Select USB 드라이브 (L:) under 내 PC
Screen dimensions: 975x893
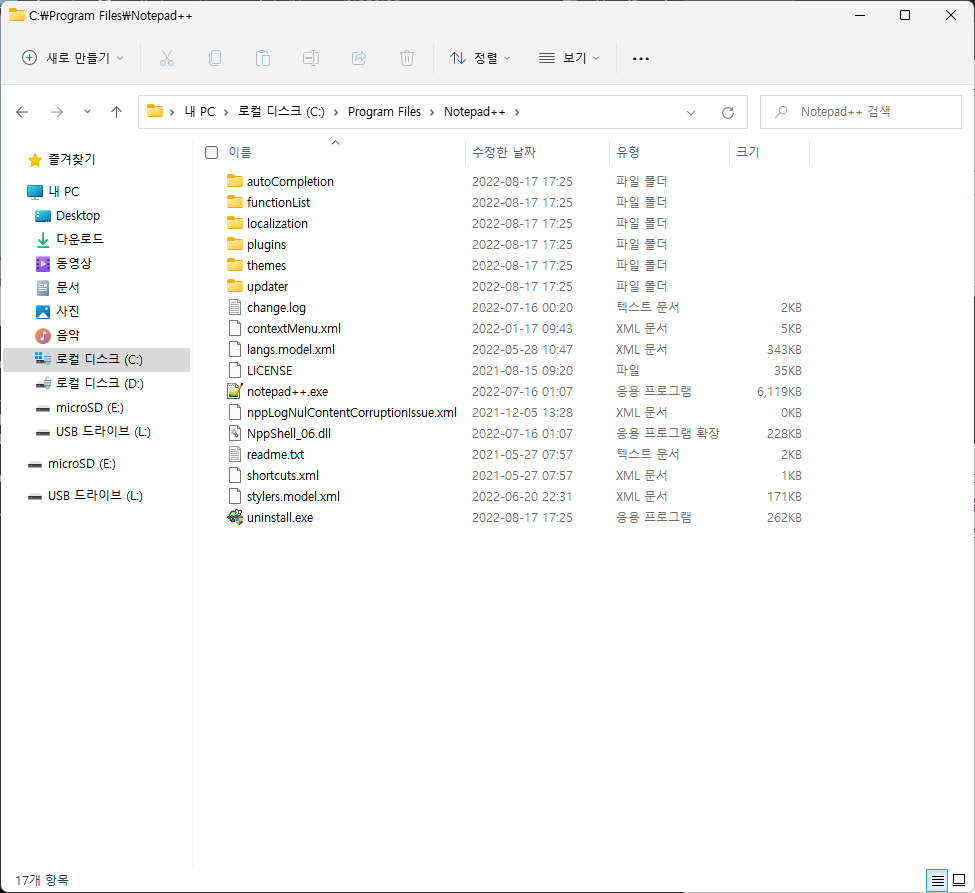(93, 432)
